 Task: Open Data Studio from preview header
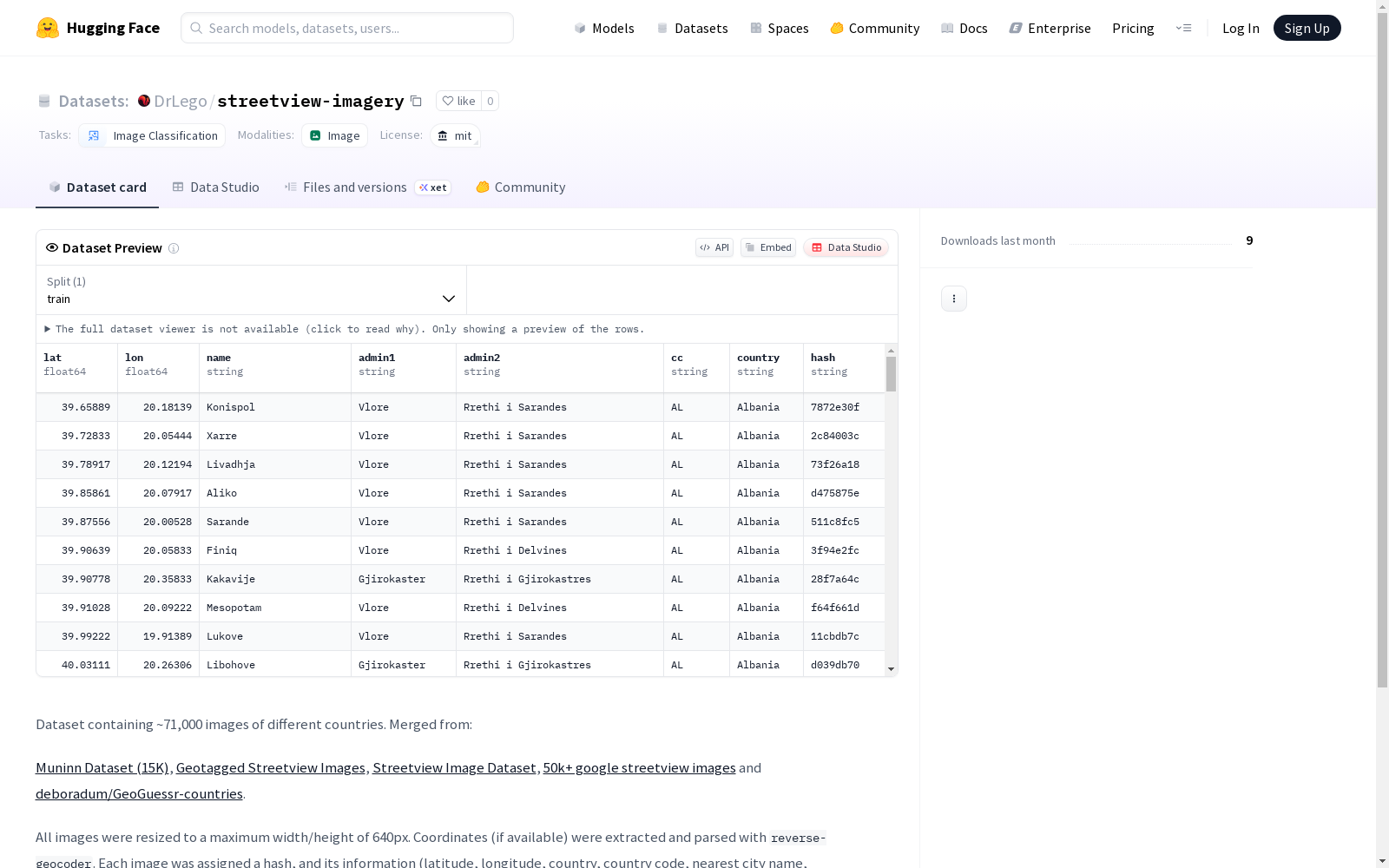coord(846,247)
